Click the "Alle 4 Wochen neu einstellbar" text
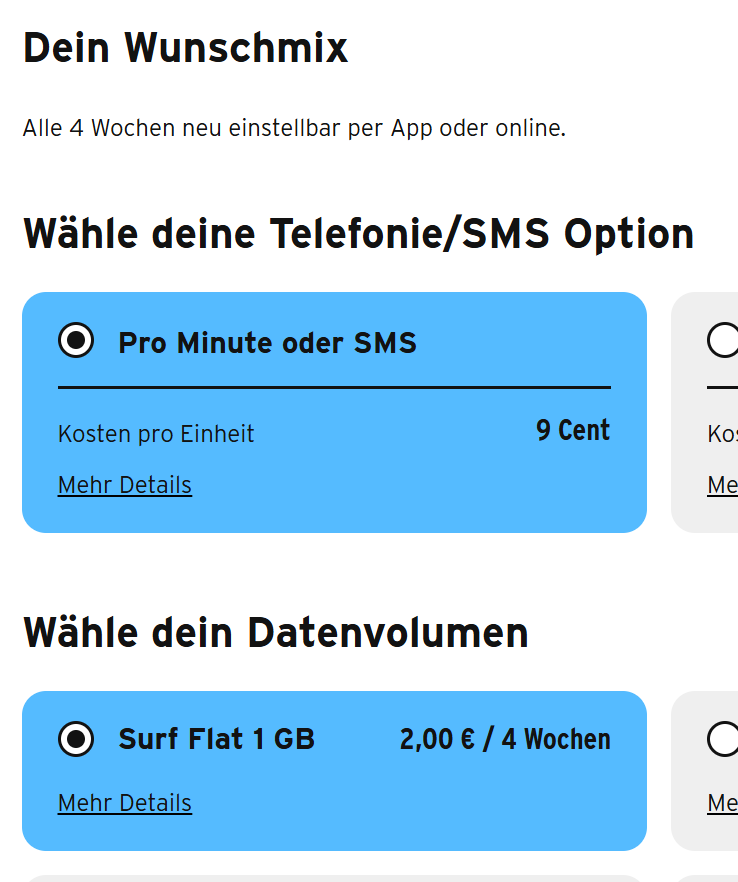 [294, 128]
